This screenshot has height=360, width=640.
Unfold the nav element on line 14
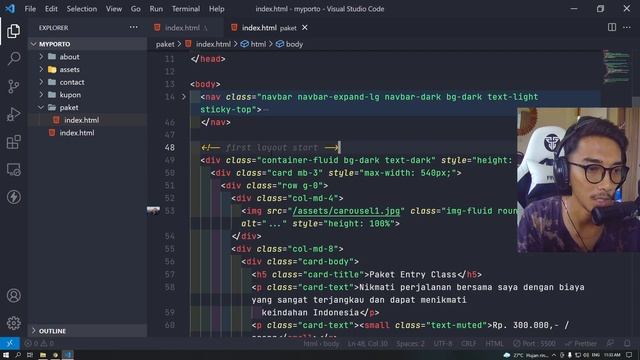point(184,97)
